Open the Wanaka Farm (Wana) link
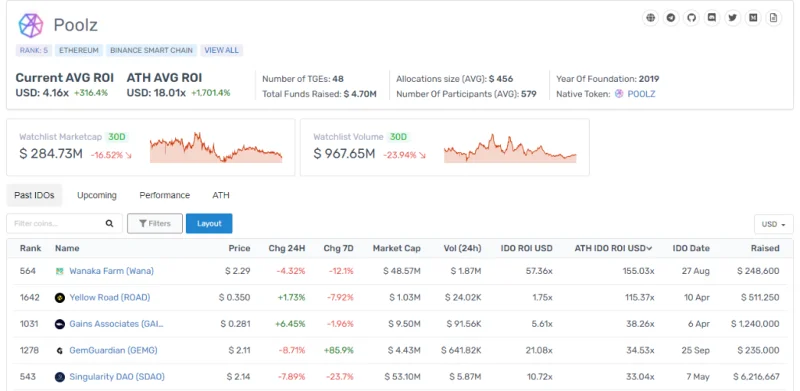Screen dimensions: 800x391 (111, 271)
